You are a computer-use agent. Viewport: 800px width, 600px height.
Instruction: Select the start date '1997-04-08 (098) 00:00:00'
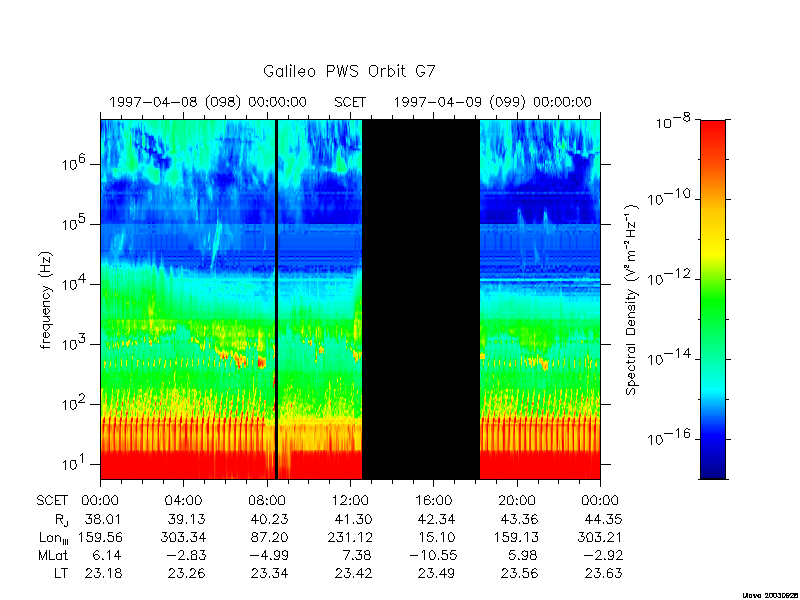(x=208, y=102)
